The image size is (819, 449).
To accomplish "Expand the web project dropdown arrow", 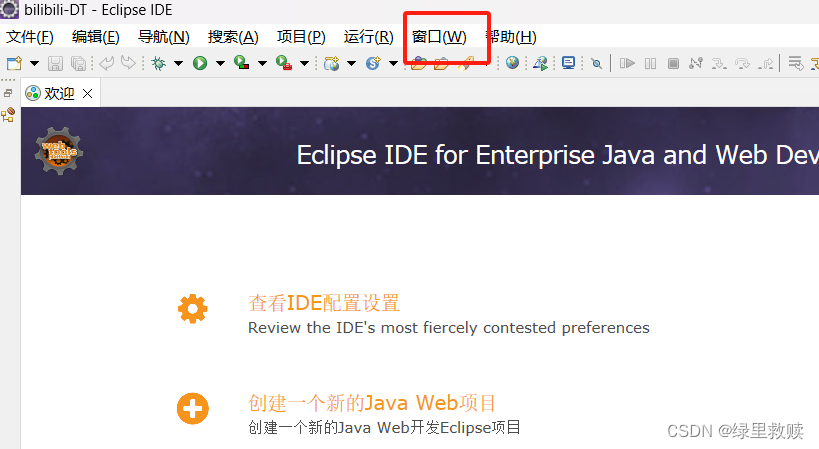I will [x=352, y=64].
